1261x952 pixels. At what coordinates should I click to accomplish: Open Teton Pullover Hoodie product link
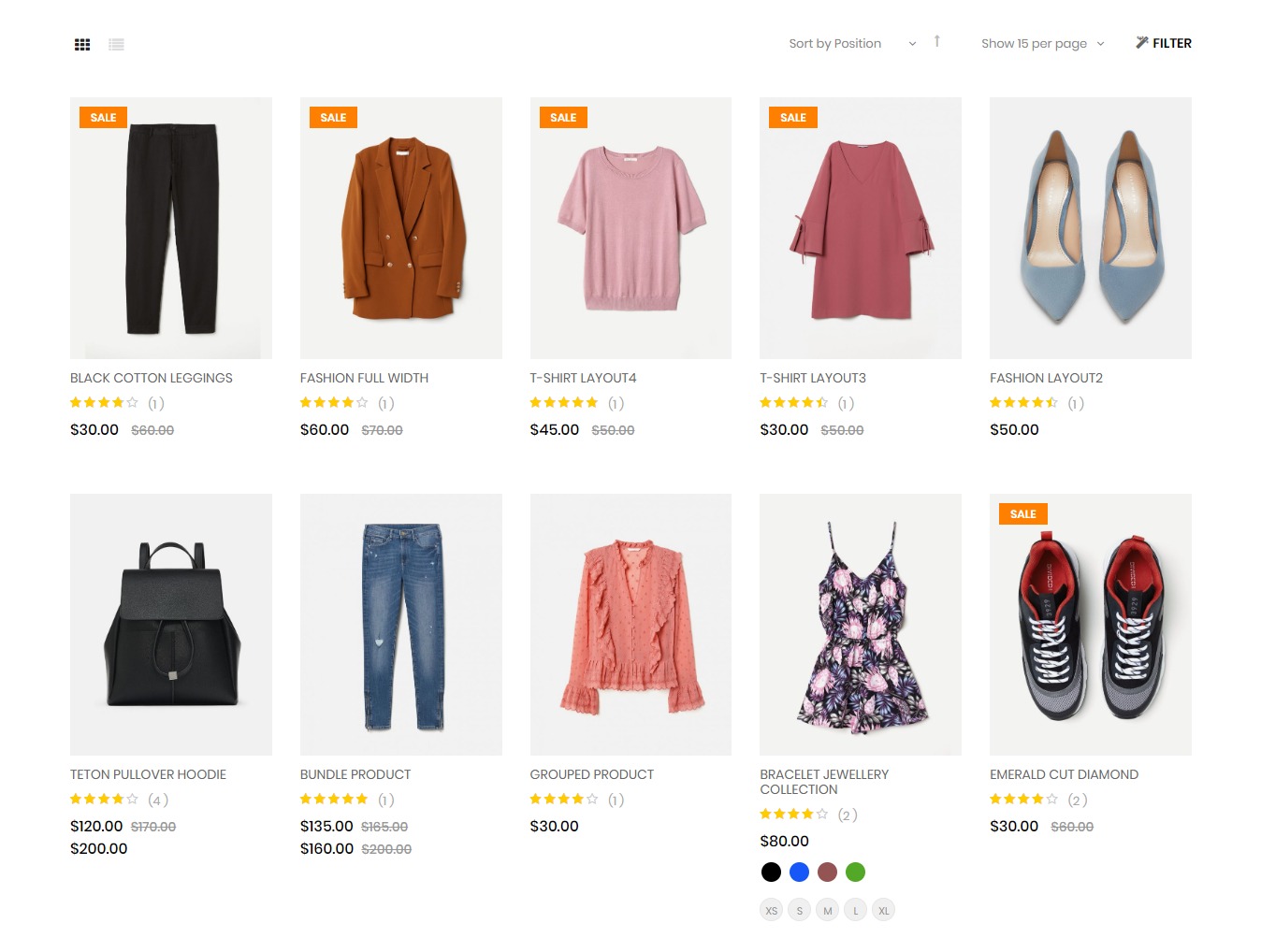148,774
